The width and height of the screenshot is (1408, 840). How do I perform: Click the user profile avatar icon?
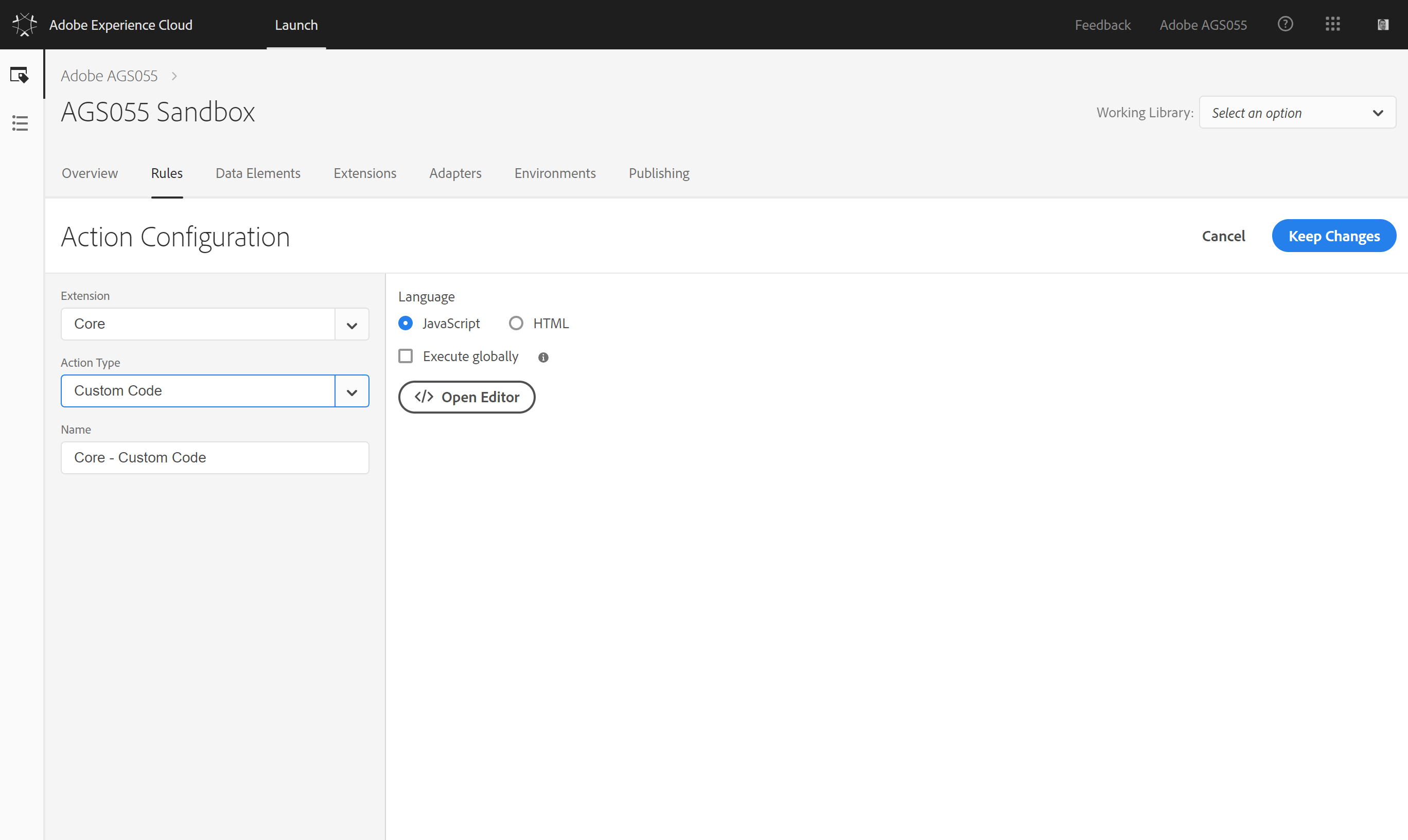pos(1382,24)
